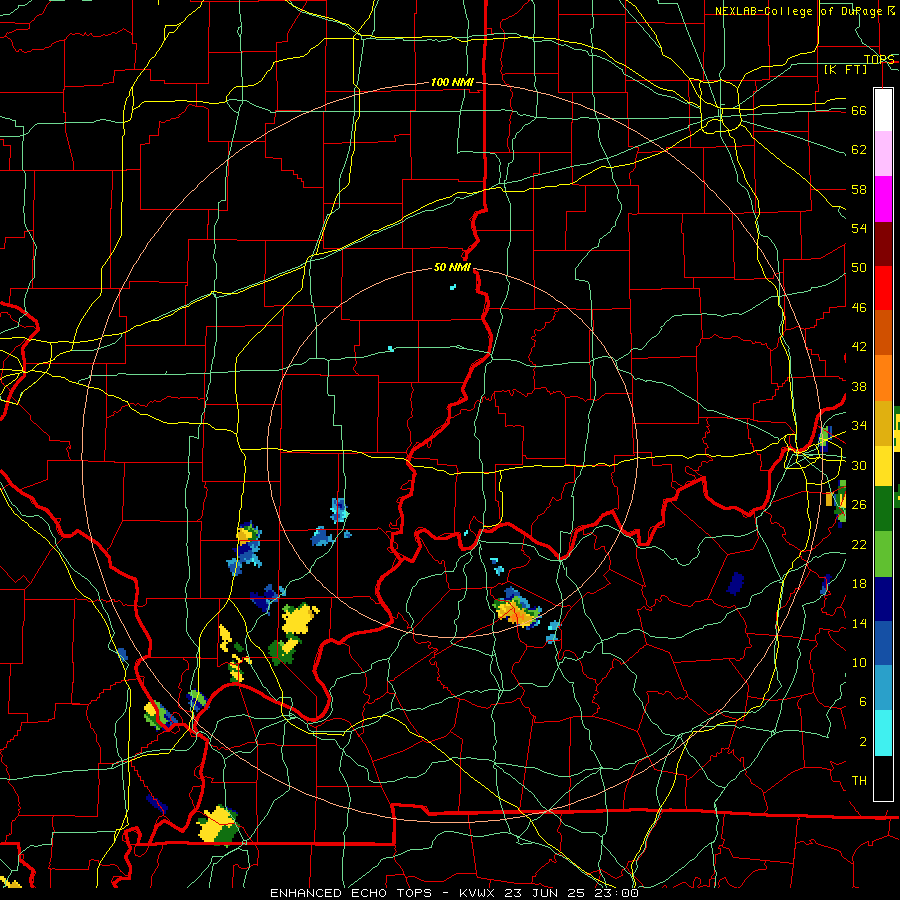Click the TH threshold label on legend
Screen dimensions: 900x900
click(859, 781)
